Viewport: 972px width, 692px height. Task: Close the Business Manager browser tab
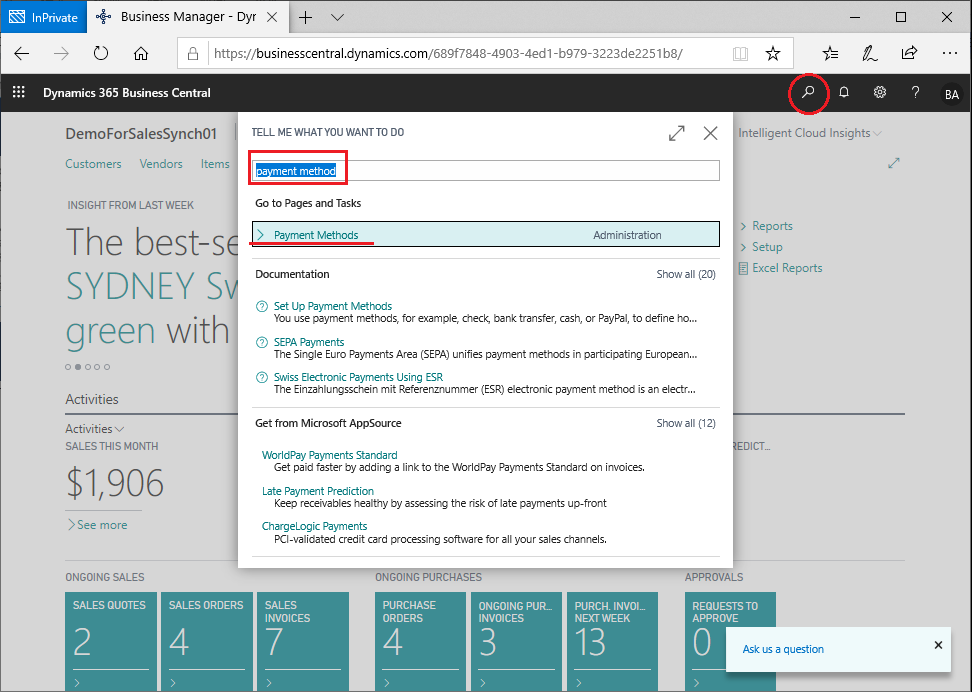[x=272, y=17]
